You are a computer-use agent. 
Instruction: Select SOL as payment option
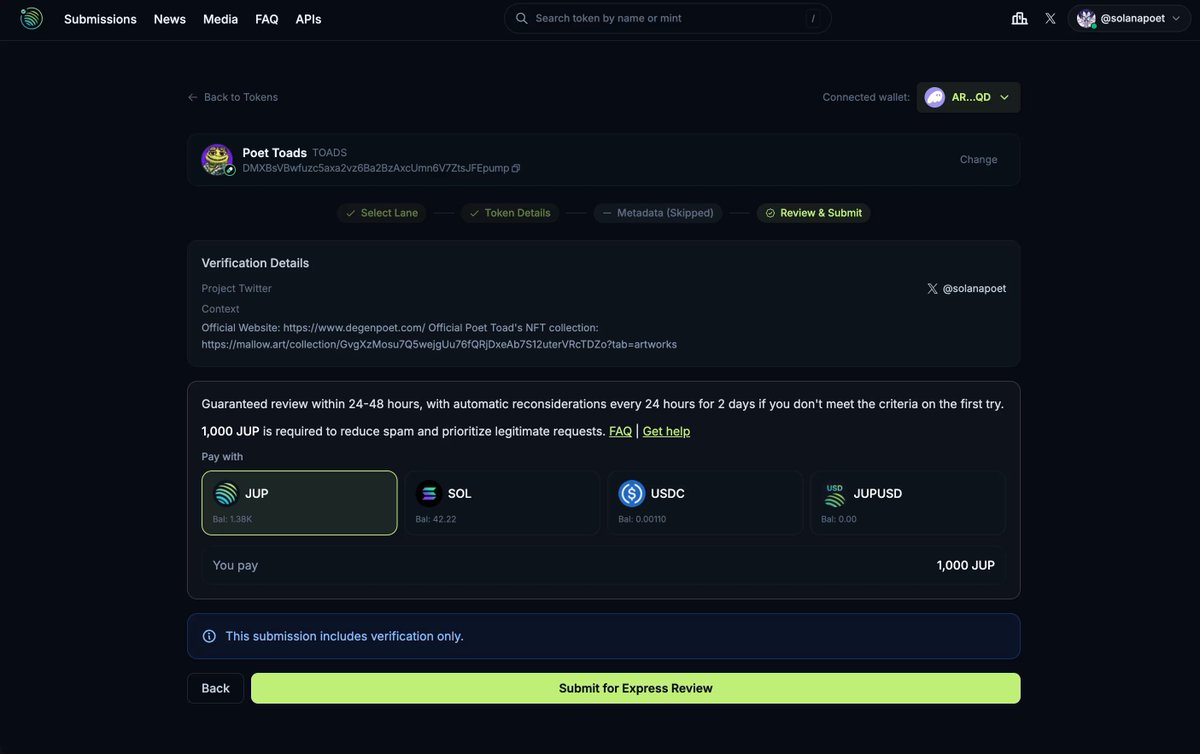502,503
